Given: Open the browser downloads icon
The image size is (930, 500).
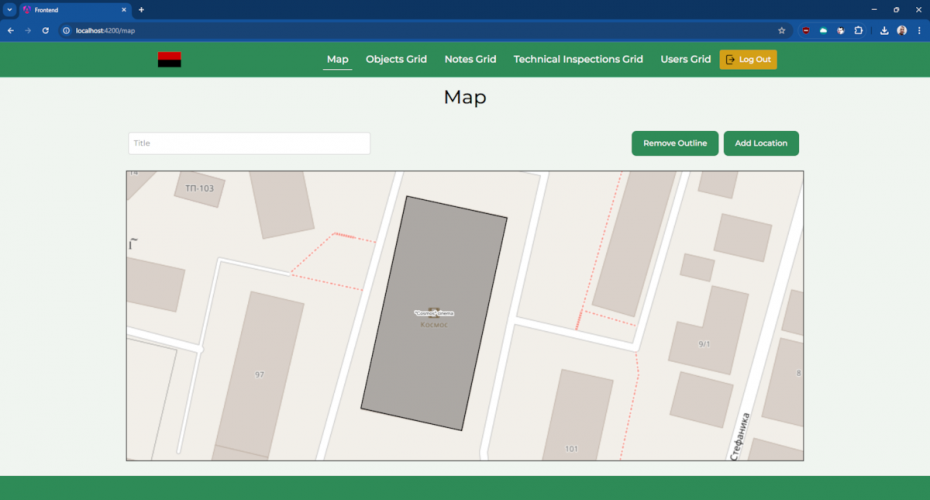Looking at the screenshot, I should click(884, 31).
